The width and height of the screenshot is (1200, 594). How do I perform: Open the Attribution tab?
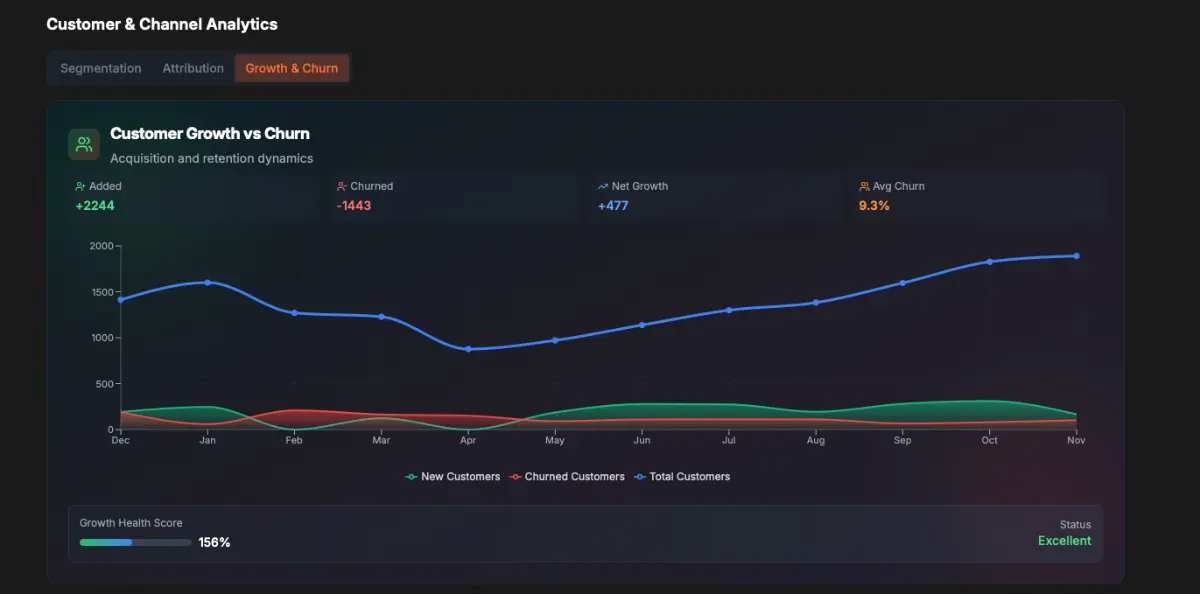tap(192, 68)
